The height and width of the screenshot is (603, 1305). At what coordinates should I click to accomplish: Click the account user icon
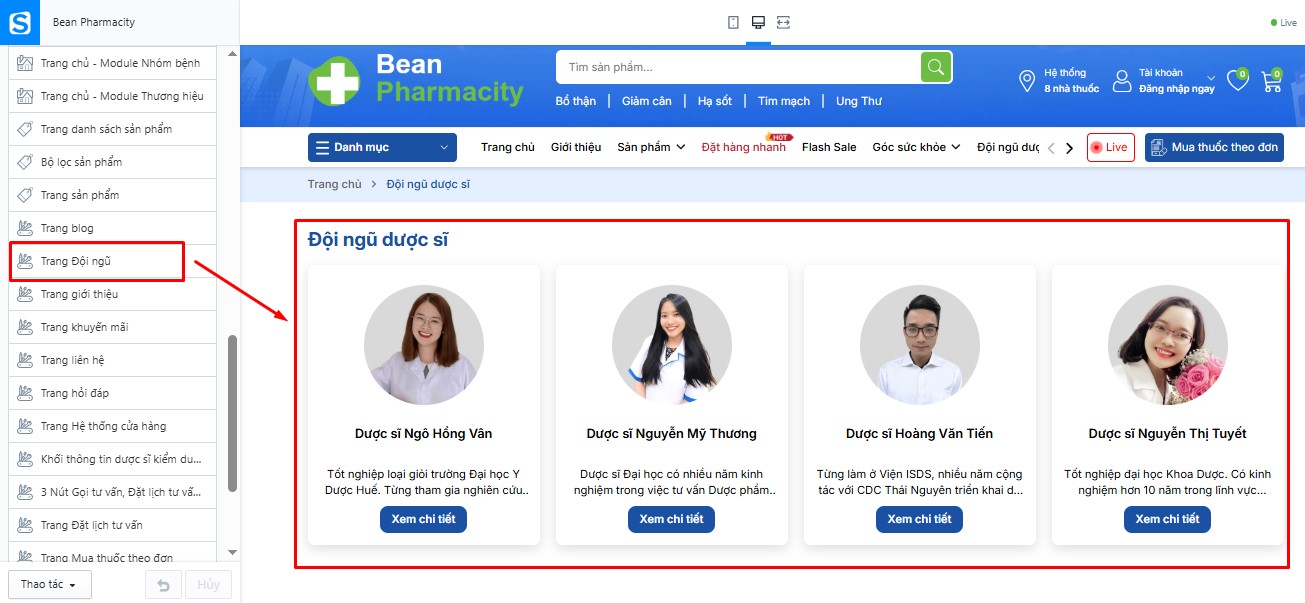pyautogui.click(x=1122, y=81)
